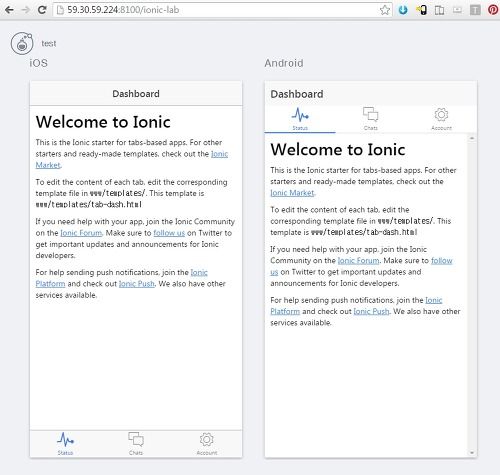The width and height of the screenshot is (500, 475).
Task: Open Ionic Platform link in iOS preview
Action: [50, 284]
